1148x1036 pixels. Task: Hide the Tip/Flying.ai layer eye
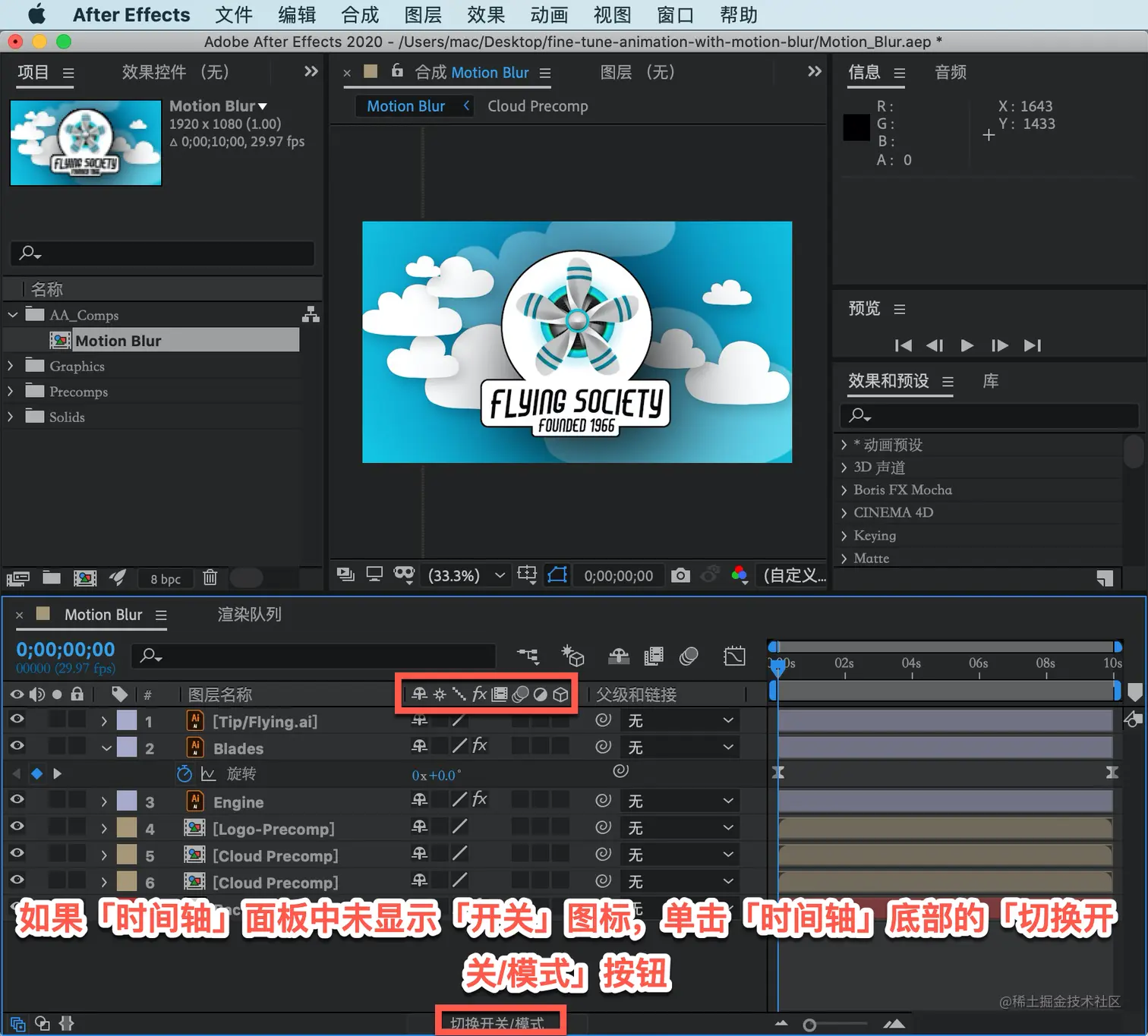[17, 719]
